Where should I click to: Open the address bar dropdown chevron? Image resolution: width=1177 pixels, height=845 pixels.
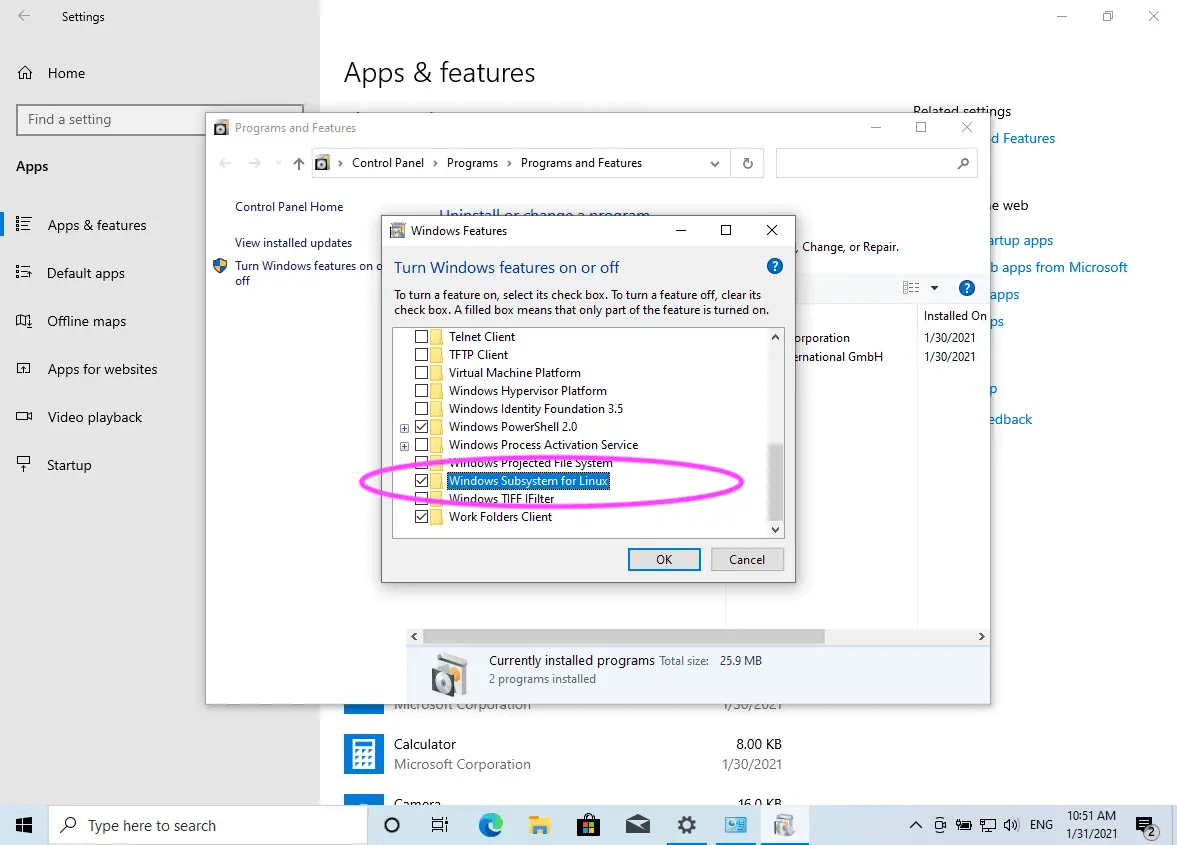coord(713,162)
